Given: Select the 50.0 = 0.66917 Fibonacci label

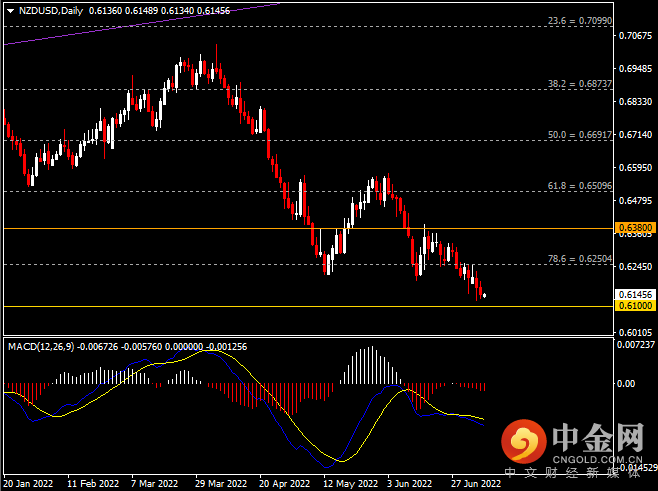Looking at the screenshot, I should [580, 135].
